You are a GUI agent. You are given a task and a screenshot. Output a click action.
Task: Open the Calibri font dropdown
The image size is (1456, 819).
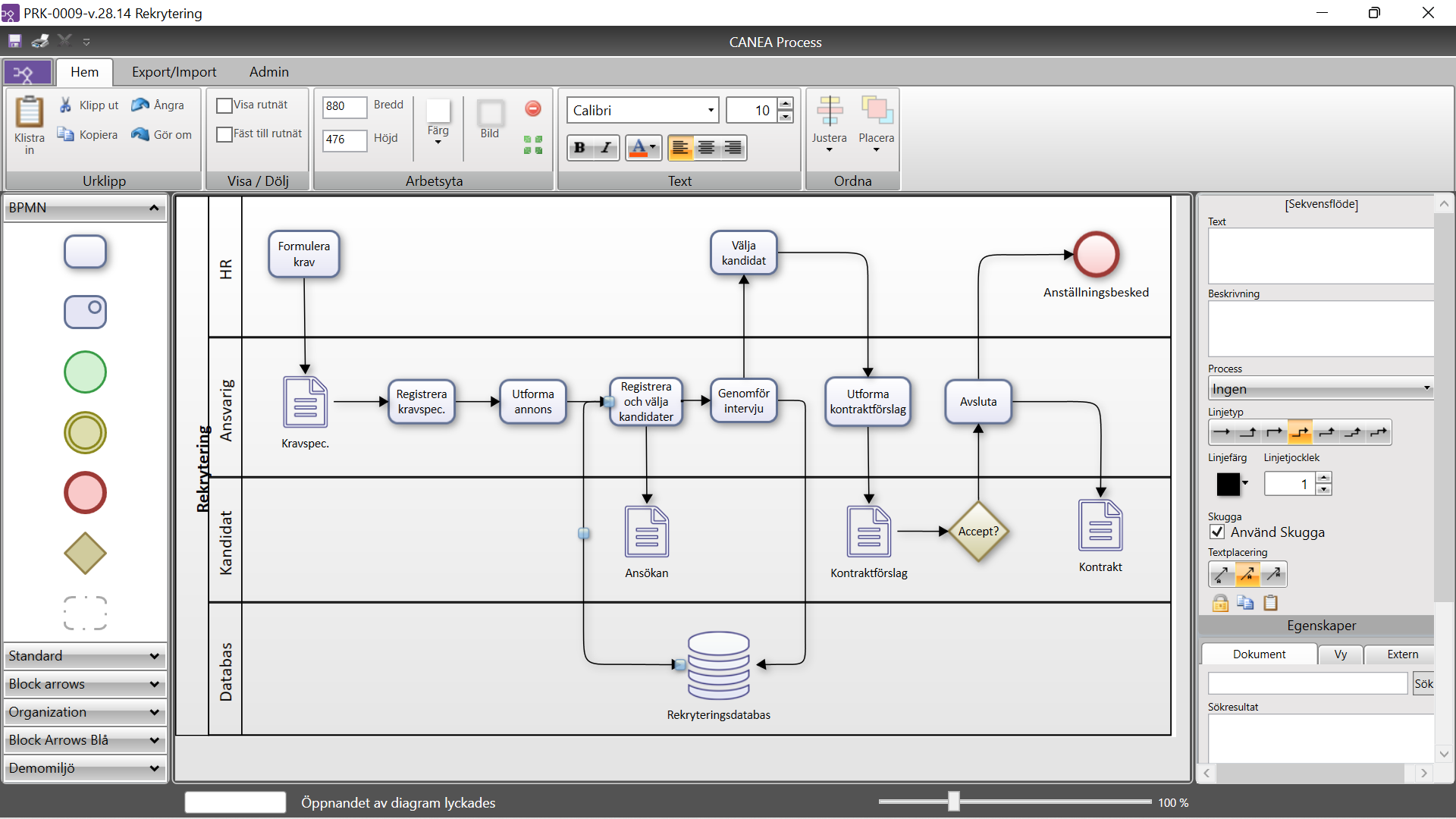711,111
